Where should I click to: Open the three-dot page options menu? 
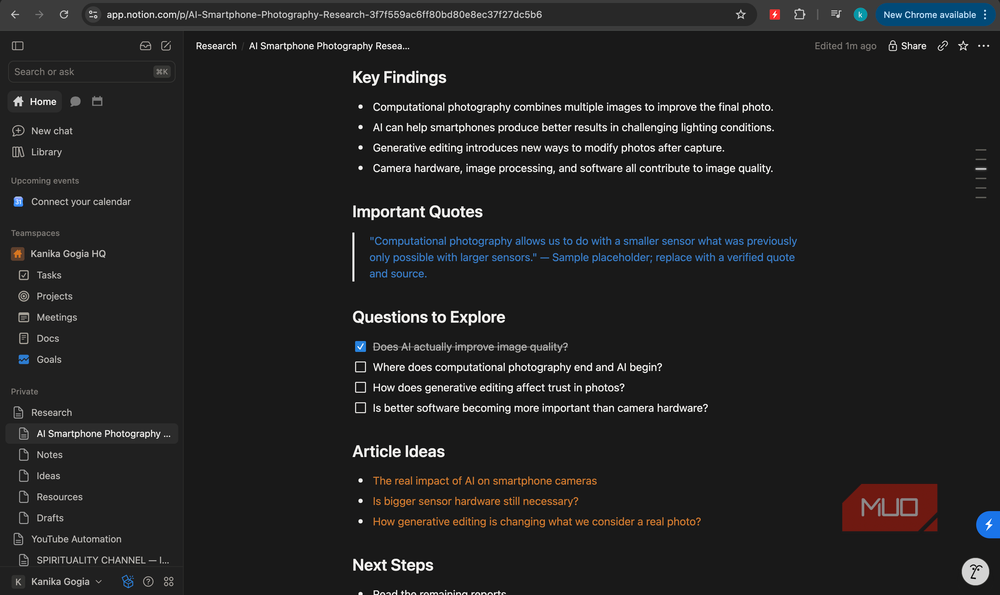point(983,46)
